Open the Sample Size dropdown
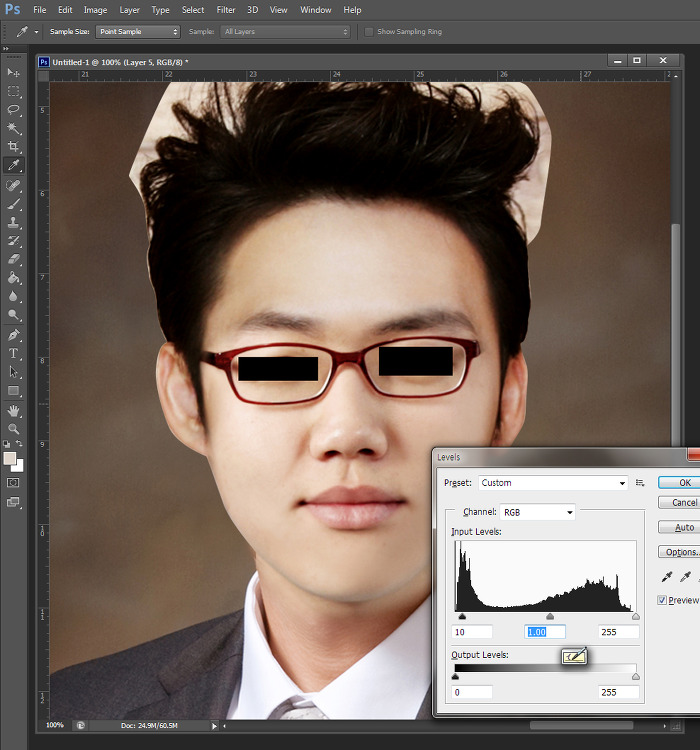 pos(138,32)
